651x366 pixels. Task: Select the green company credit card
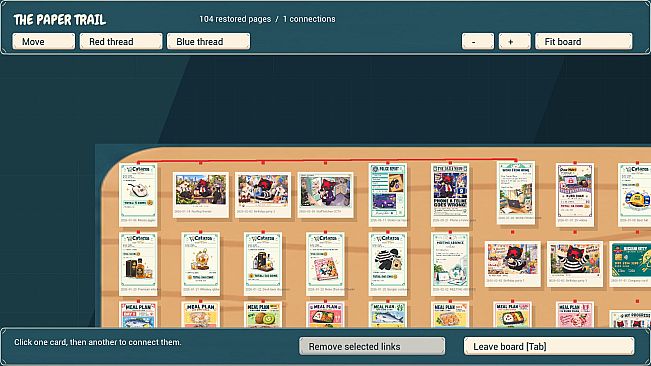point(630,264)
